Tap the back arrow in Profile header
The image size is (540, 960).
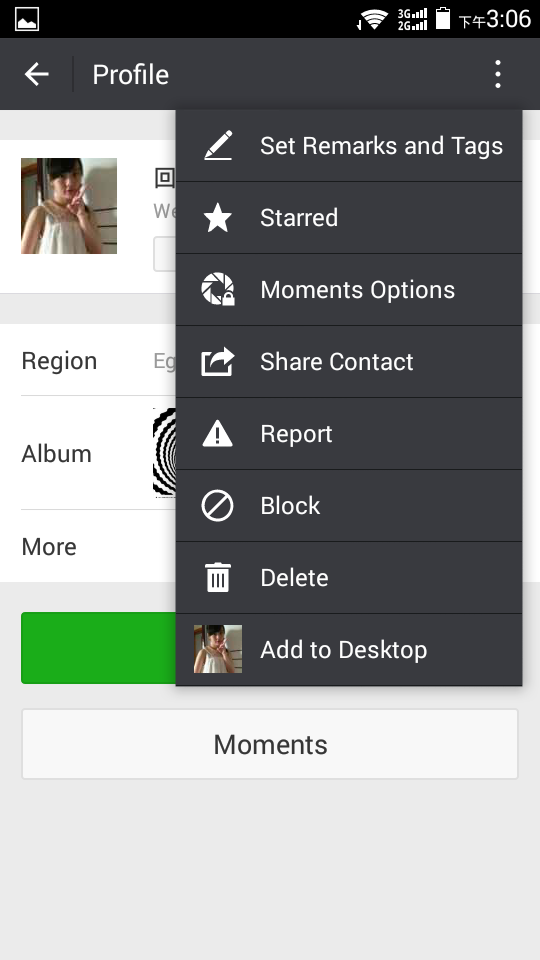[x=37, y=75]
